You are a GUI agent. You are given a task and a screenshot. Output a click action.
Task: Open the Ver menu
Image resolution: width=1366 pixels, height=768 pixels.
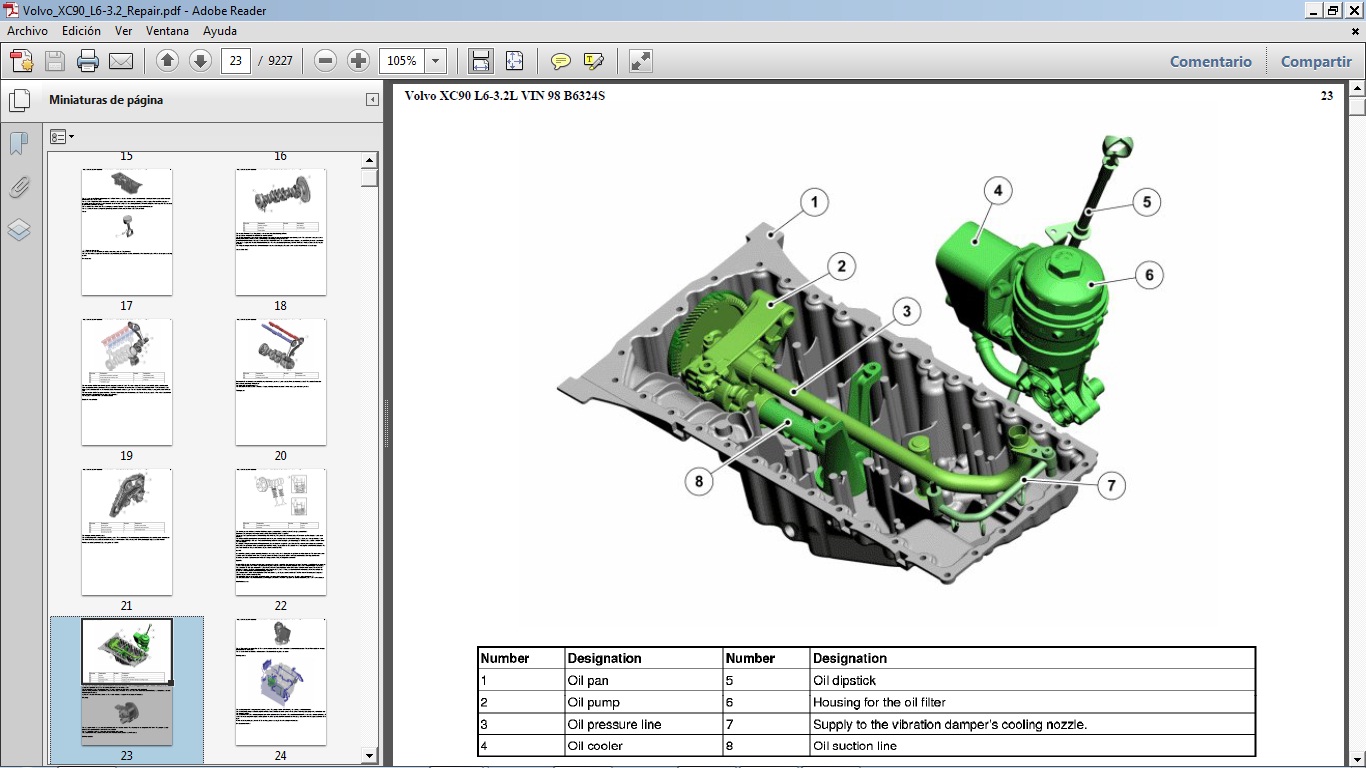click(123, 31)
